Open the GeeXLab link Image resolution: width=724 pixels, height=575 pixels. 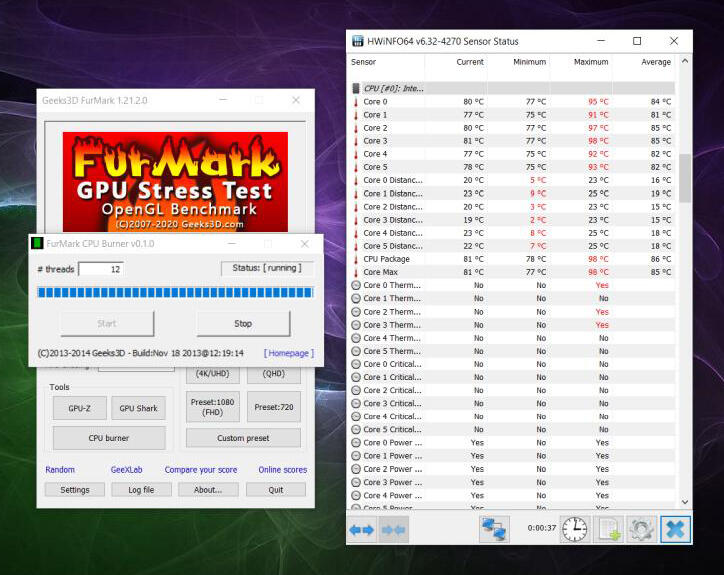click(x=127, y=470)
